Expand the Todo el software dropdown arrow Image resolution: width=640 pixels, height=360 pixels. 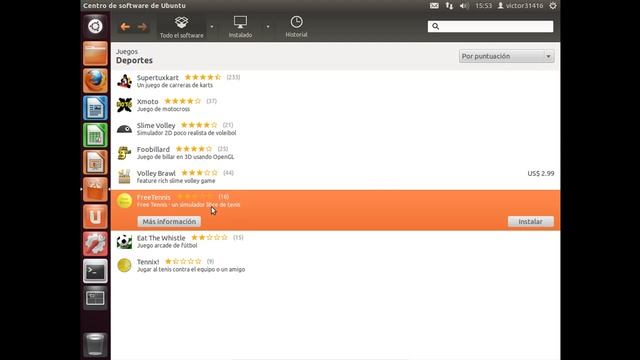point(212,27)
